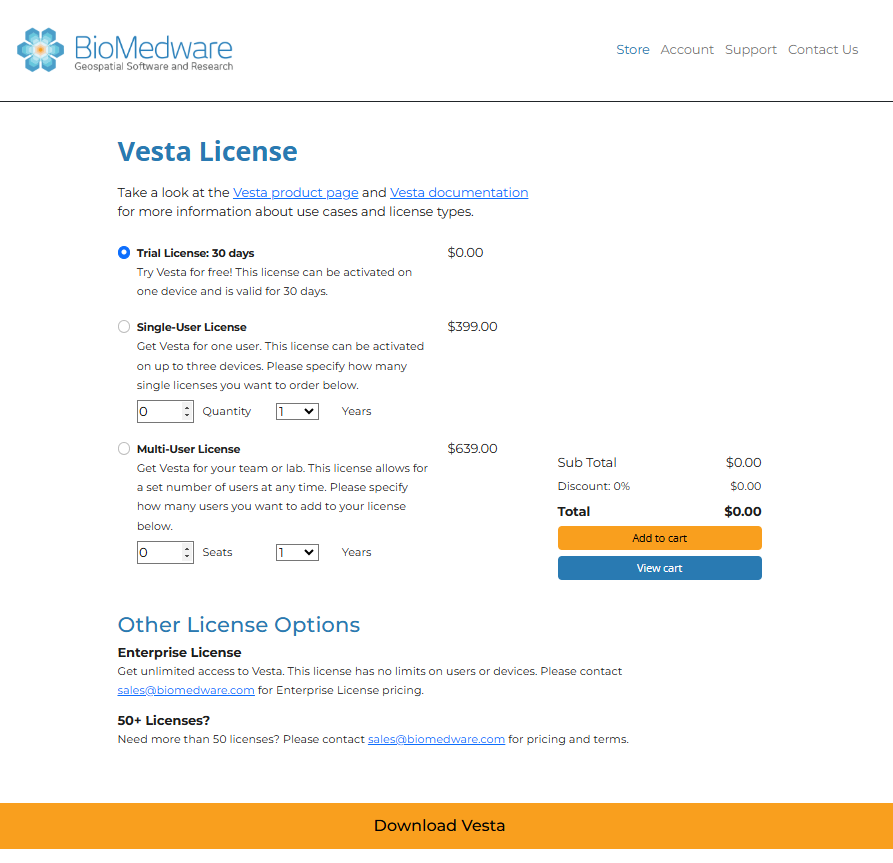Open the Multi-User Years dropdown
This screenshot has height=863, width=893.
[297, 552]
